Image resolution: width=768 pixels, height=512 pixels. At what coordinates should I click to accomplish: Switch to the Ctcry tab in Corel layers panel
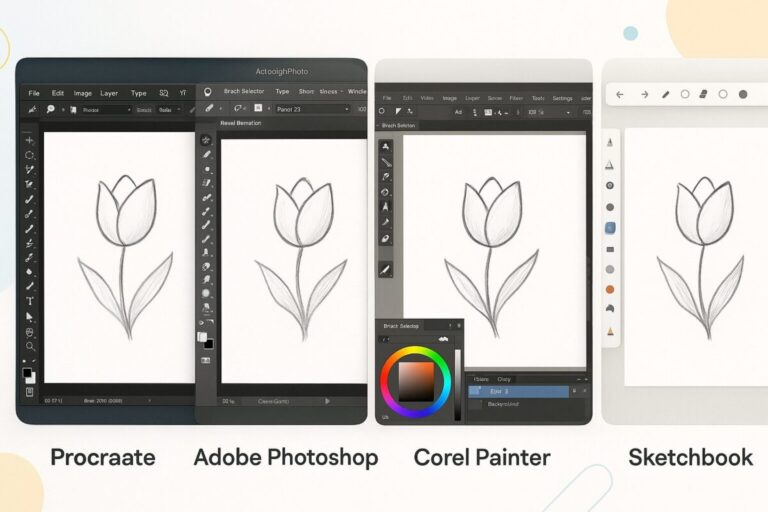point(504,379)
